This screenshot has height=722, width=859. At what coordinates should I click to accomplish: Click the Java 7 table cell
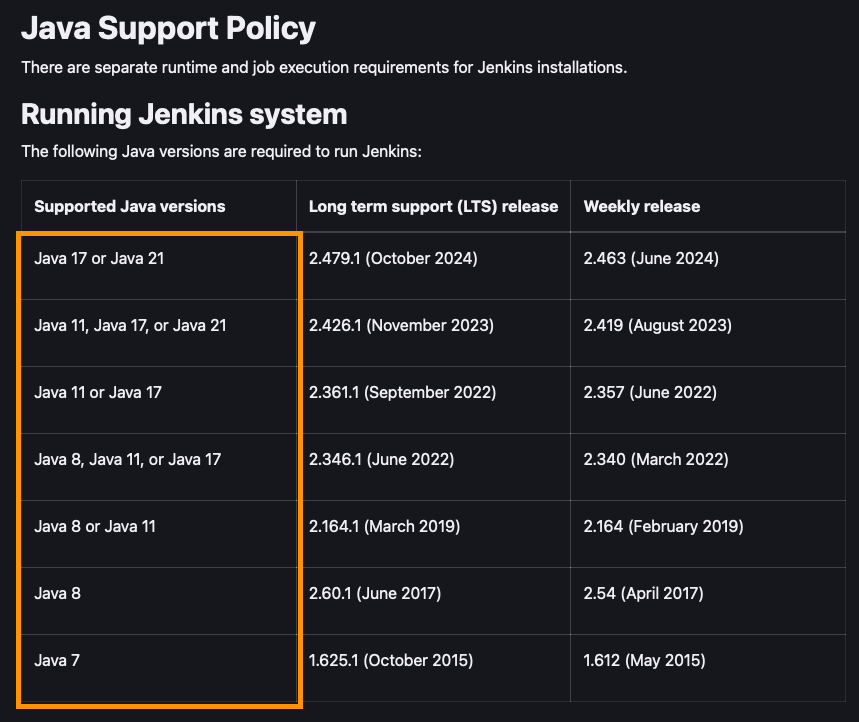(x=57, y=660)
